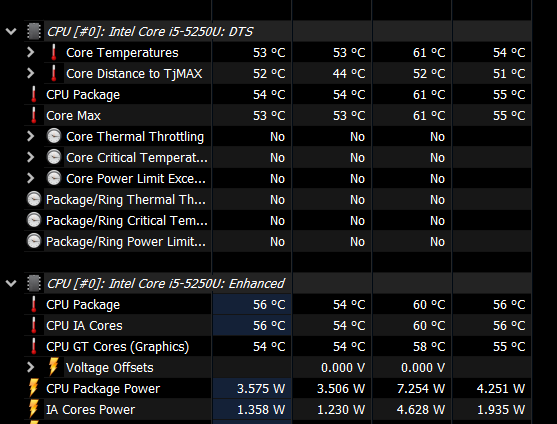Select the 'CPU [#0]: Intel Core i5-5250U: DTS' header

click(x=150, y=32)
